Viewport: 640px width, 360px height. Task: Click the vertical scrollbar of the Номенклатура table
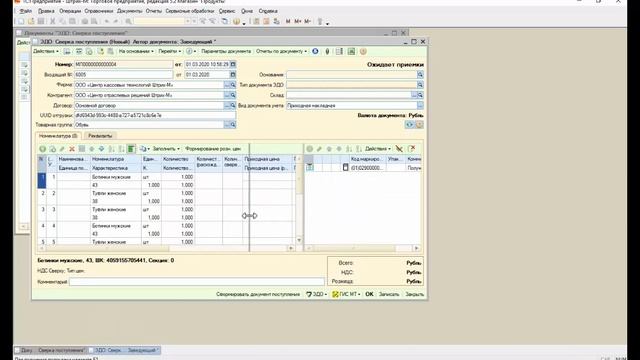click(x=299, y=200)
